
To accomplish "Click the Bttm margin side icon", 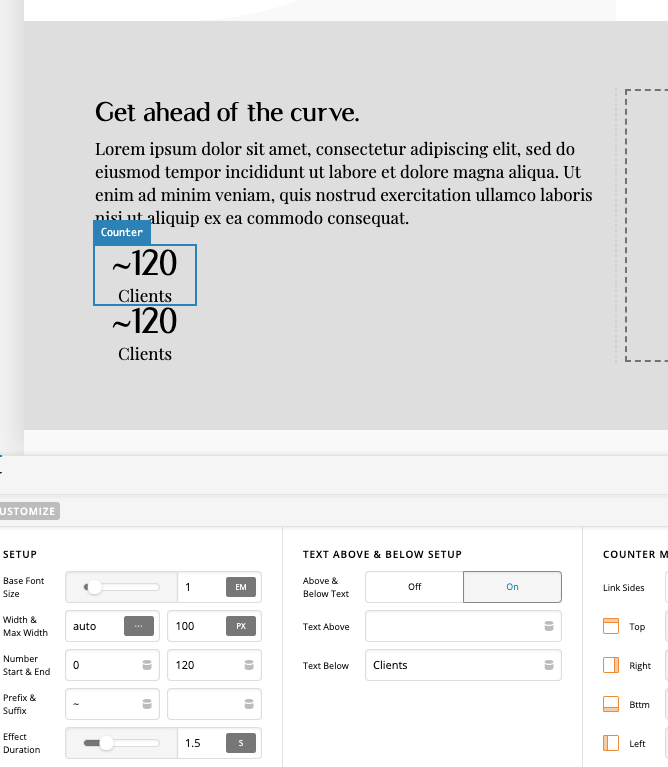I will [611, 704].
